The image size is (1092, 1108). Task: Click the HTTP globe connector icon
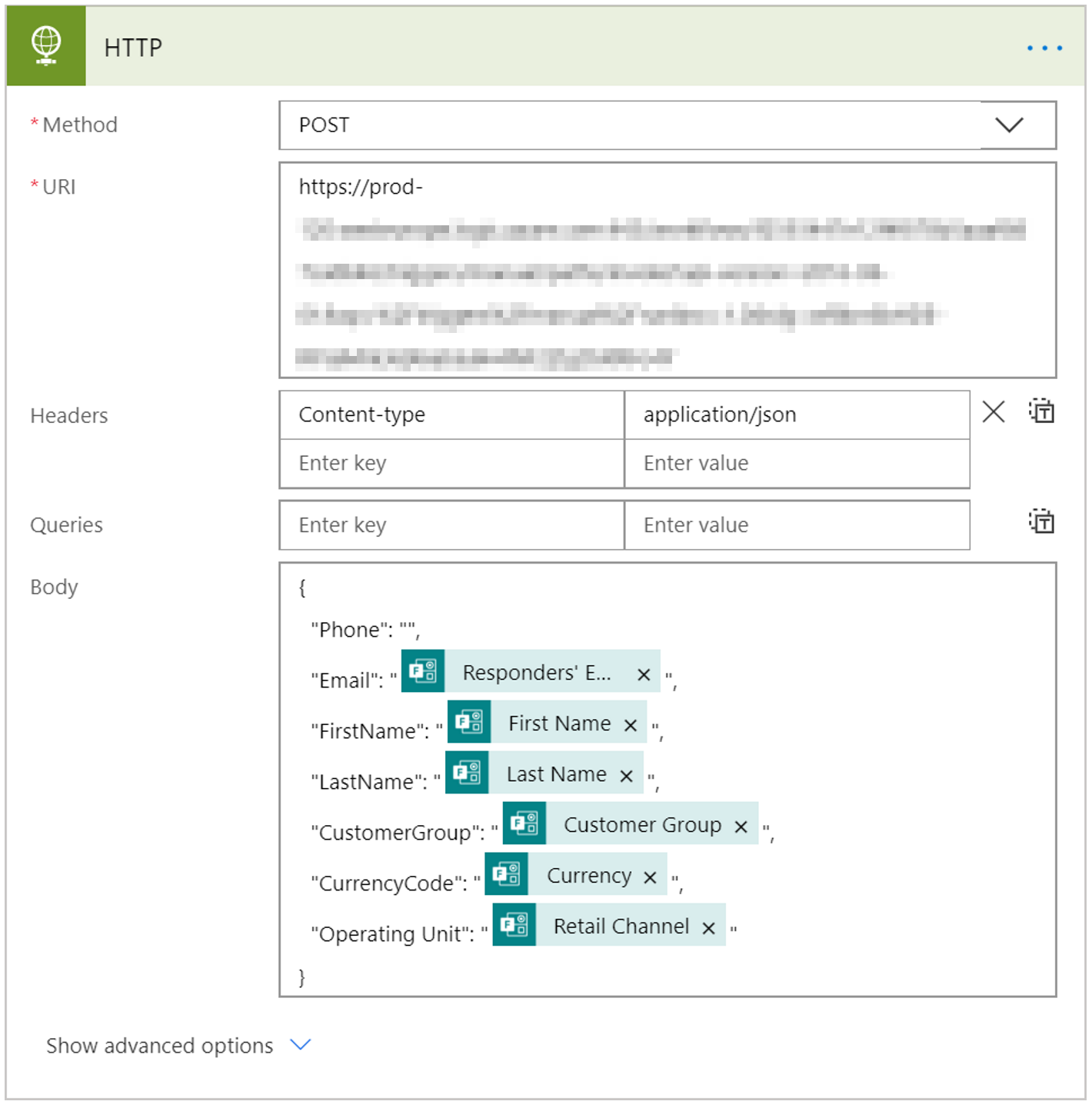(x=46, y=46)
